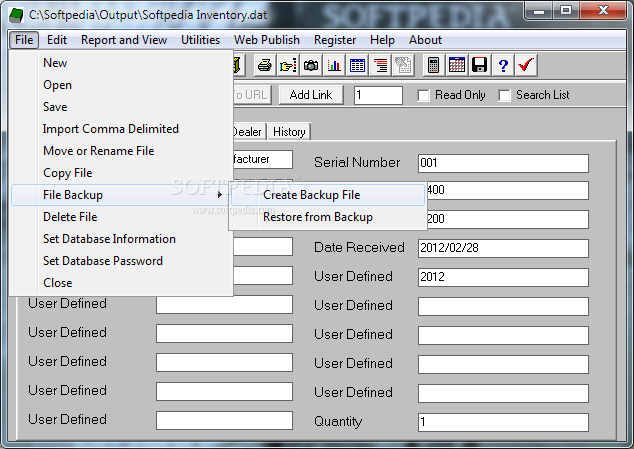Image resolution: width=634 pixels, height=449 pixels.
Task: Select Copy File menu entry
Action: [121, 173]
